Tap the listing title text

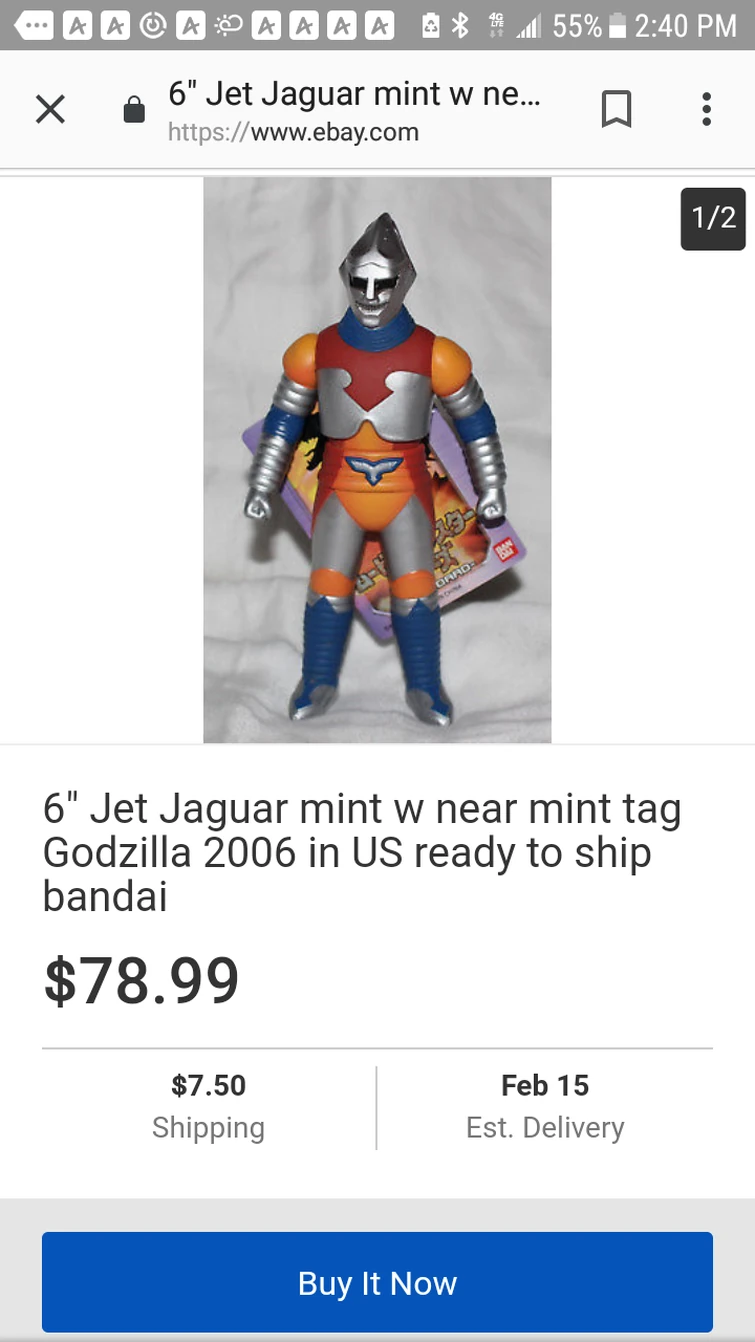[362, 852]
